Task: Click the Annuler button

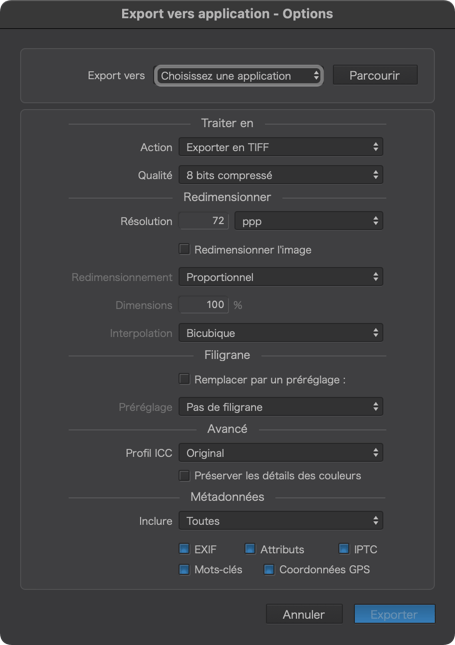Action: click(304, 614)
